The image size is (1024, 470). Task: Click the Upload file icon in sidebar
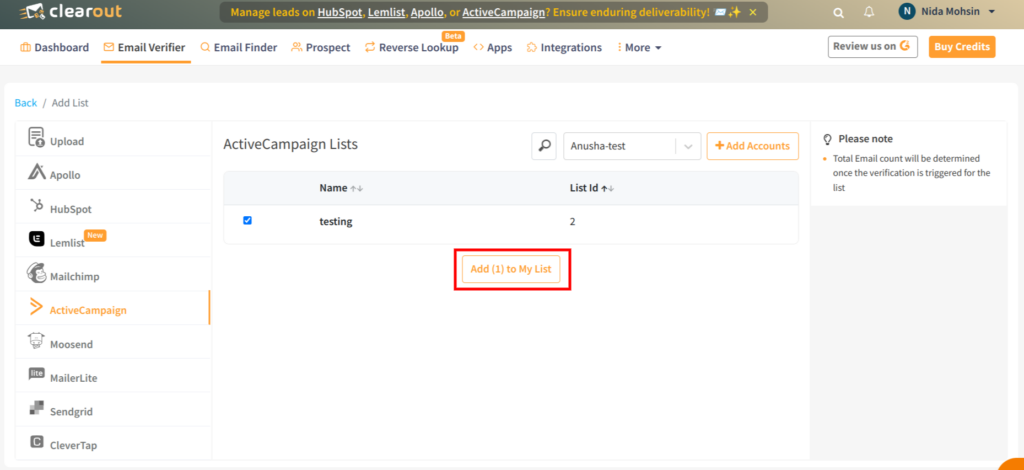(x=37, y=137)
